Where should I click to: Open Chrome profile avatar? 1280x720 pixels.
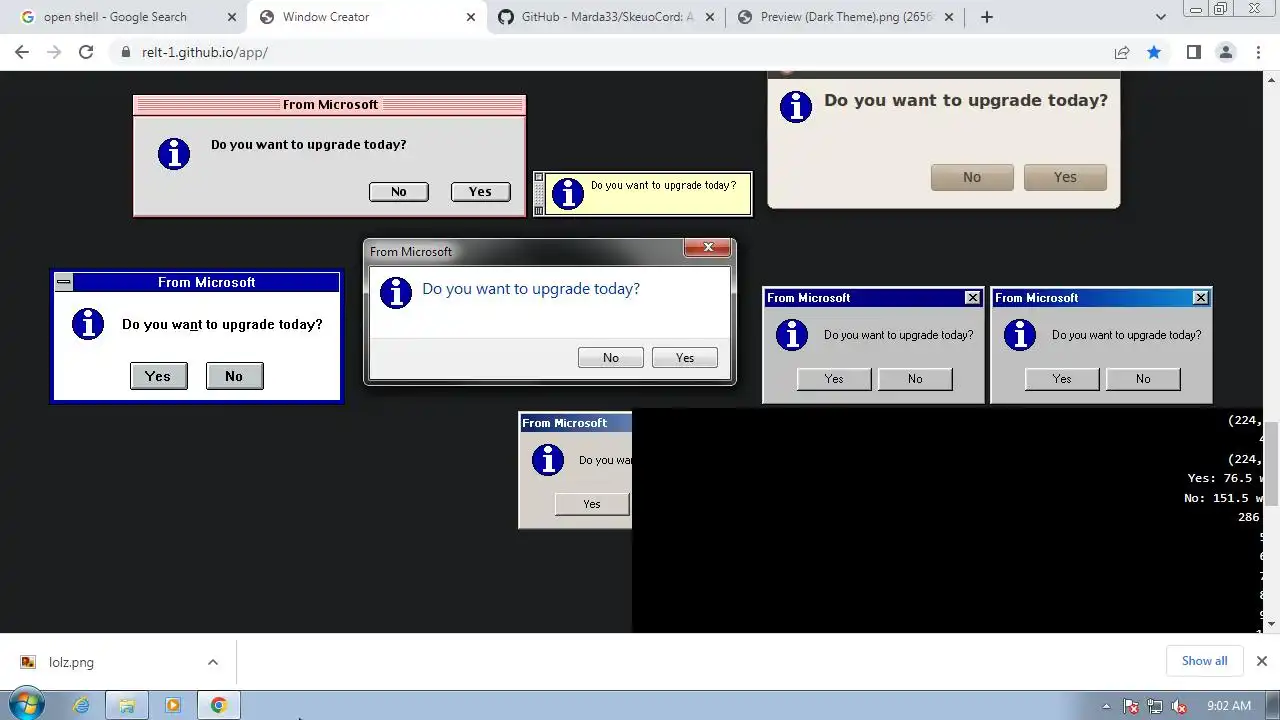1226,52
